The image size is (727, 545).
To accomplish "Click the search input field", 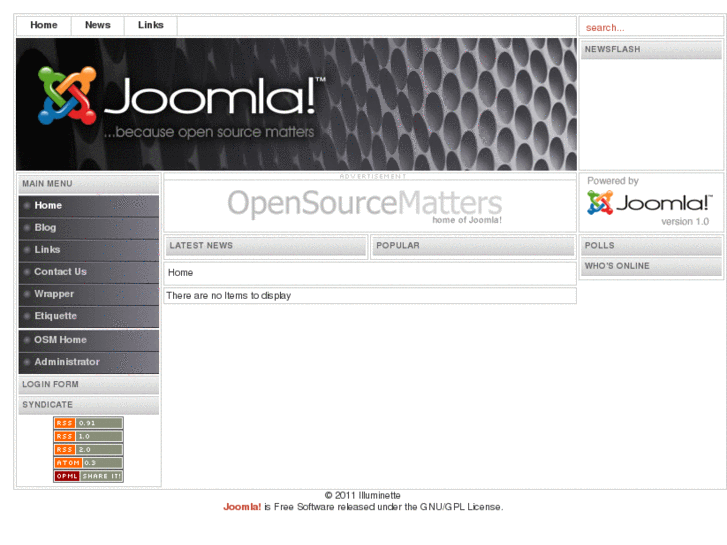I will click(x=651, y=28).
